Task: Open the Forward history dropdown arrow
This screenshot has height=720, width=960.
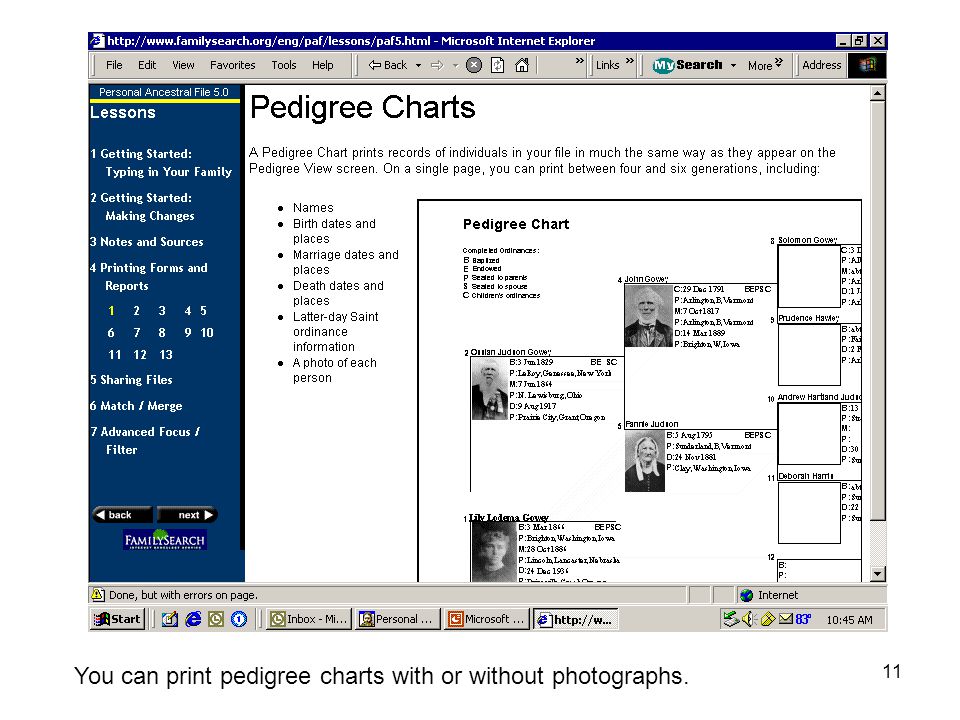Action: pos(455,65)
